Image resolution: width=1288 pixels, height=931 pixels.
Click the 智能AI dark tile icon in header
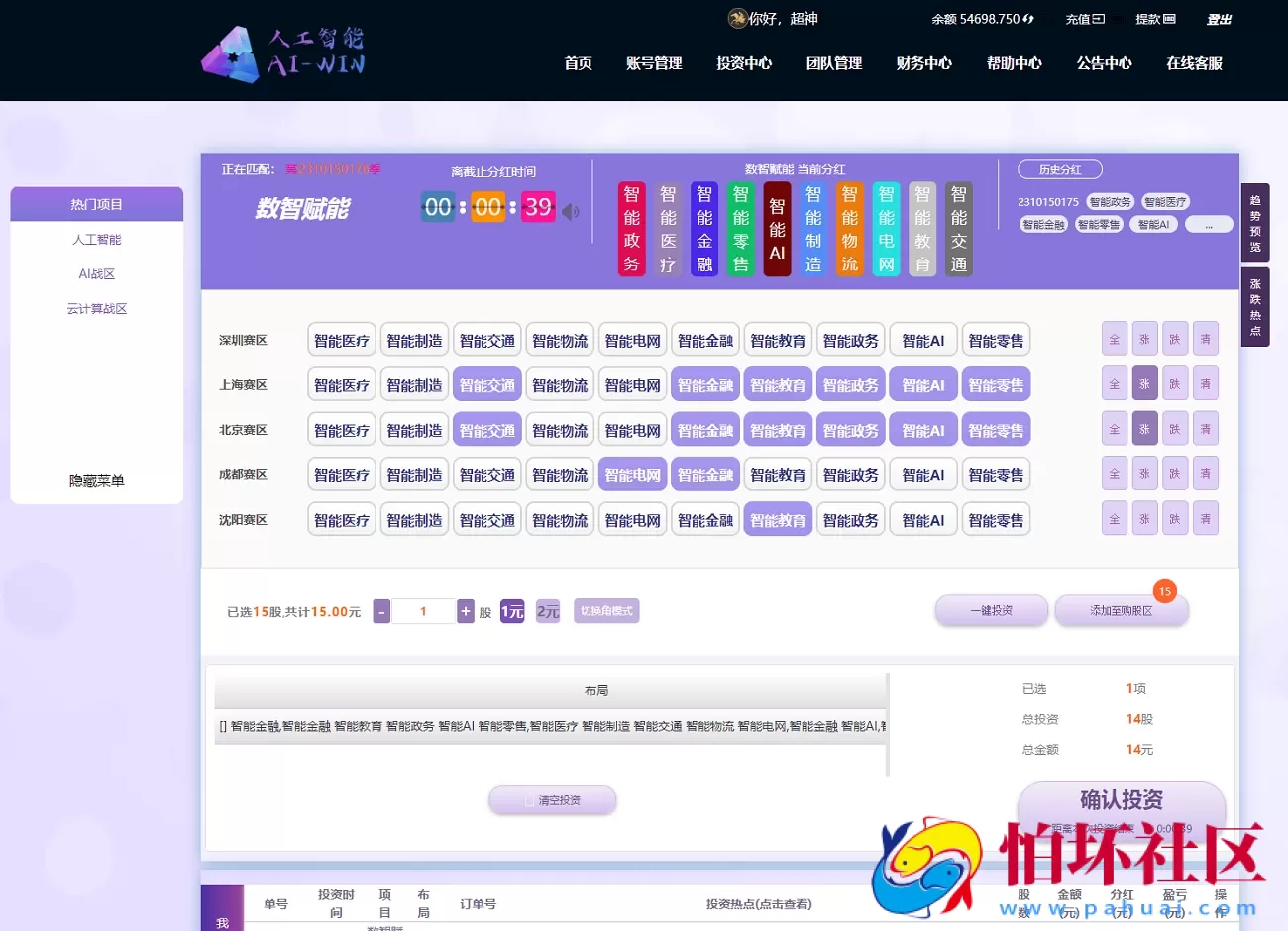tap(777, 228)
